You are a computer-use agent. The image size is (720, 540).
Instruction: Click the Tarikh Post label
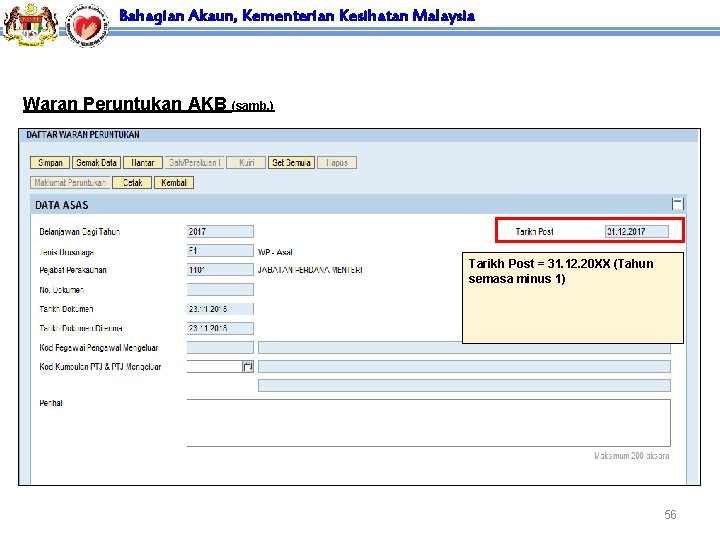click(x=534, y=231)
